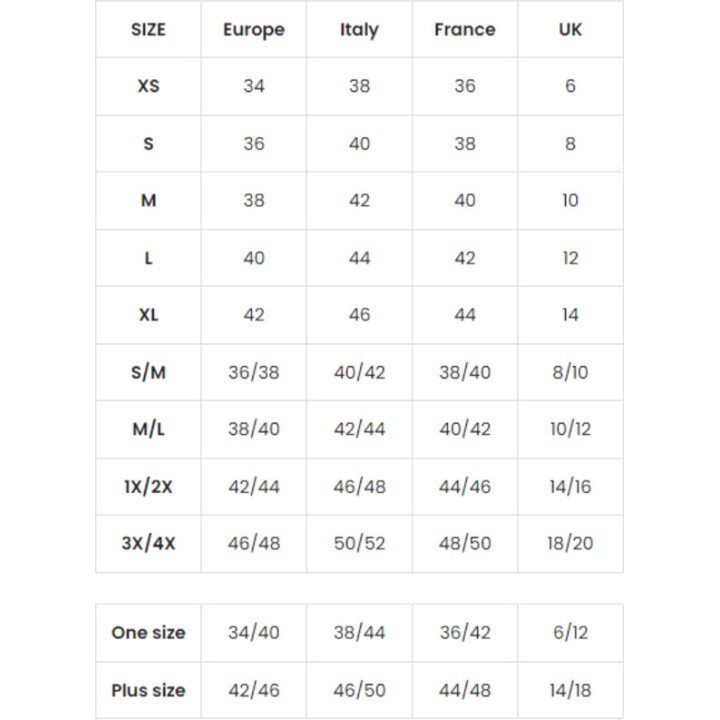720x720 pixels.
Task: Click the SIZE column header
Action: (148, 29)
